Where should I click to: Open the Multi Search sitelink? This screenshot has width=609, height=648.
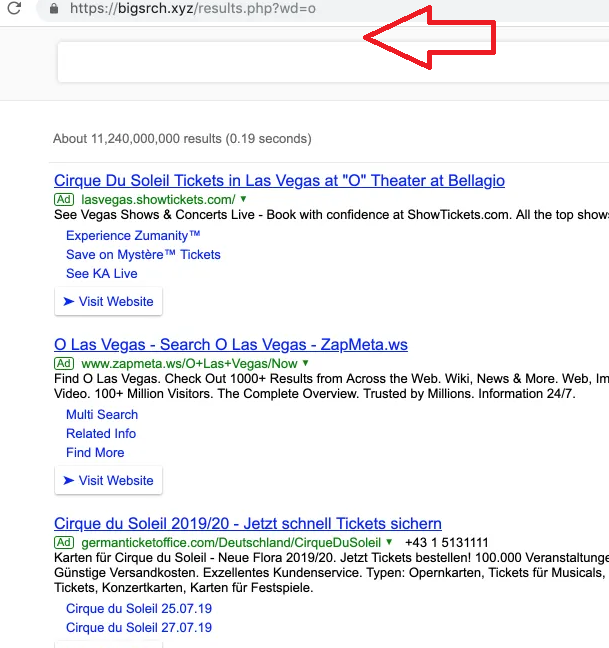coord(102,415)
